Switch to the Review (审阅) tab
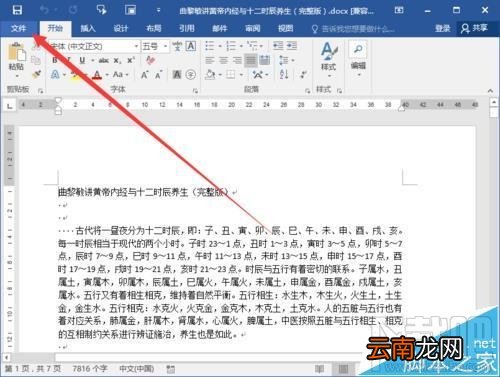The width and height of the screenshot is (500, 377). [253, 28]
